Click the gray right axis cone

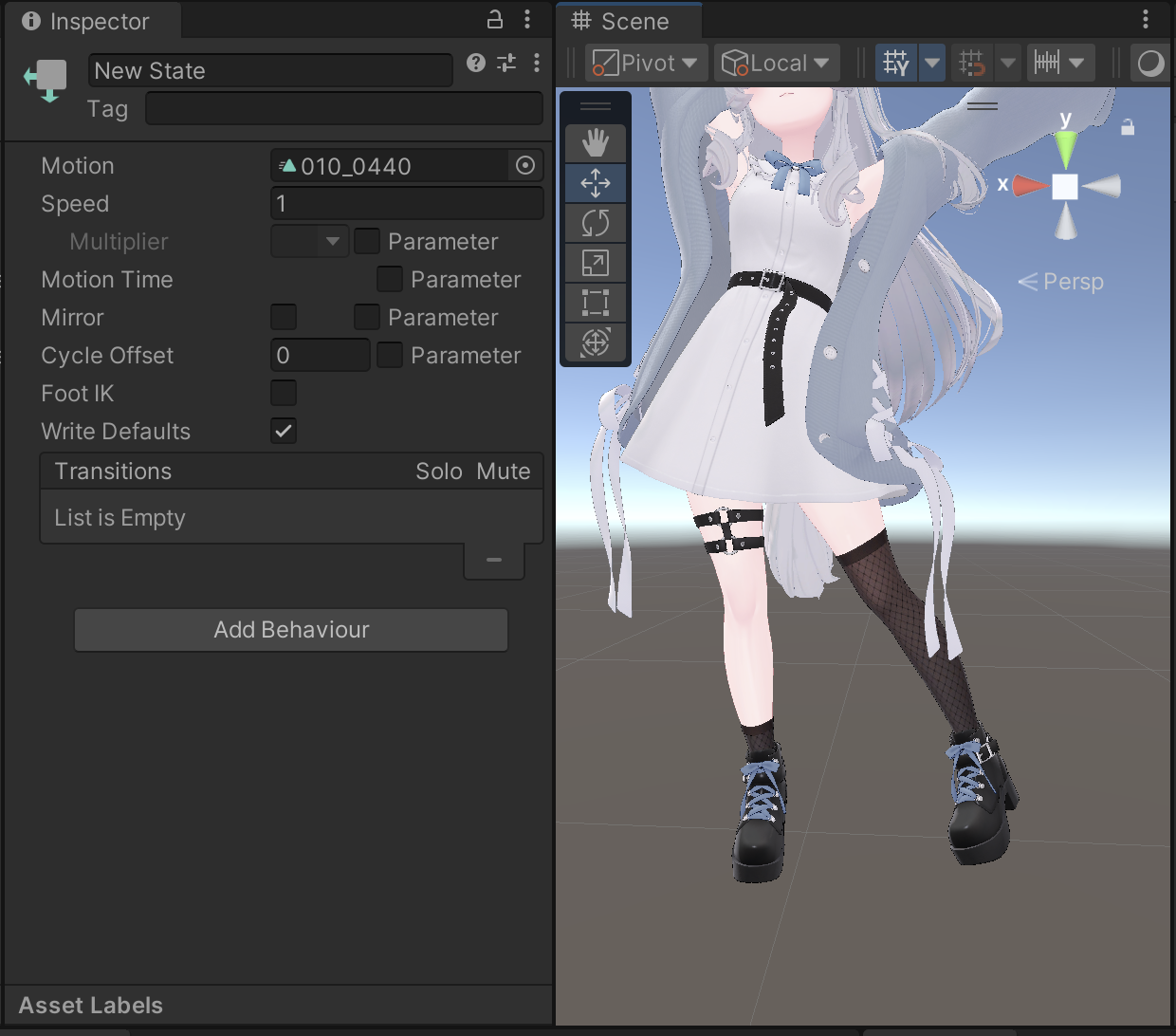tap(1101, 186)
